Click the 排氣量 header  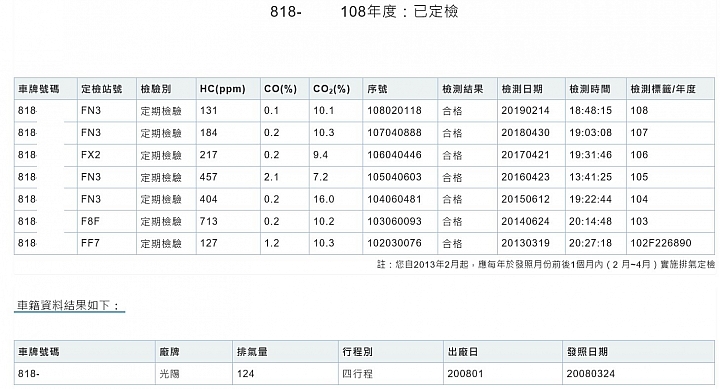tap(252, 352)
